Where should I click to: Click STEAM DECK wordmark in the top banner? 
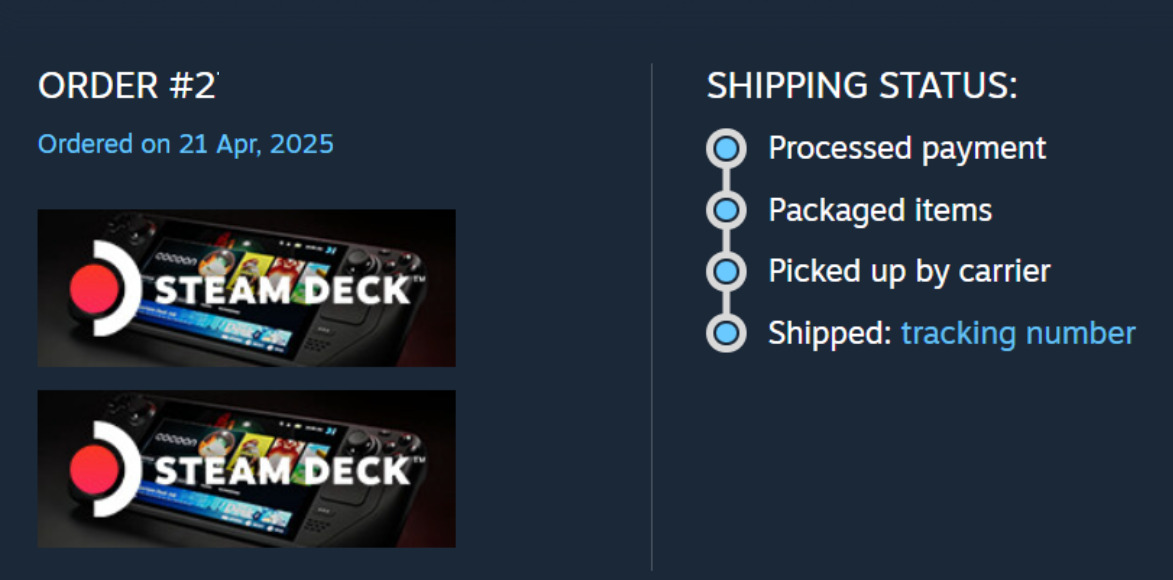coord(283,291)
